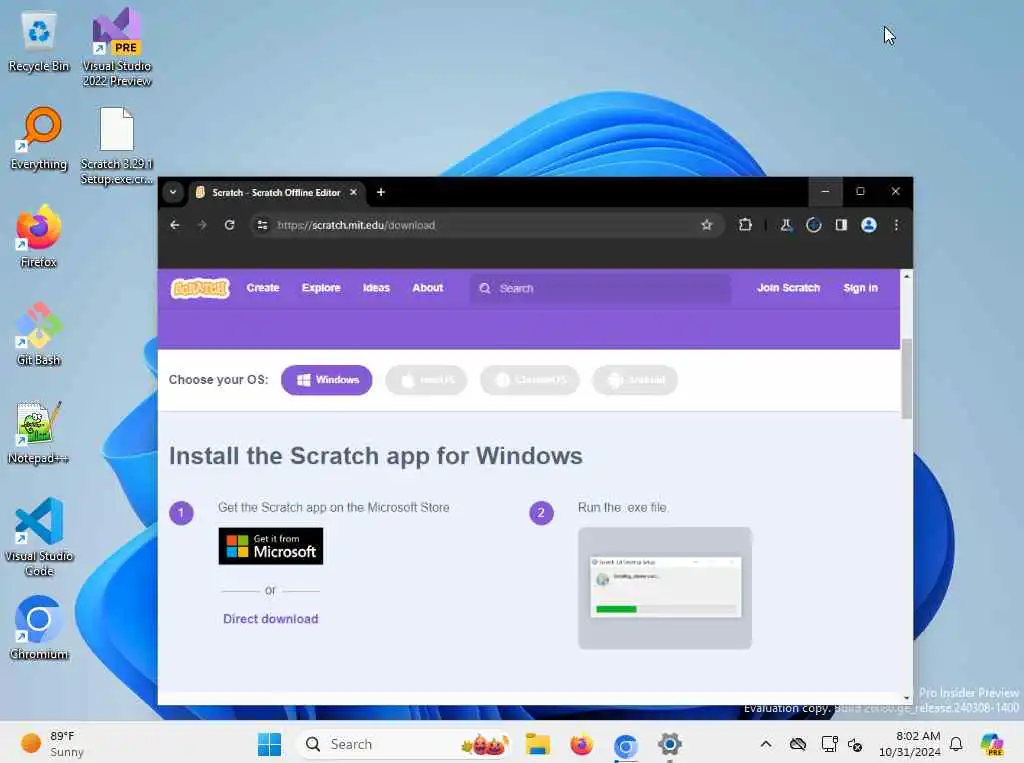Screen dimensions: 1024x763
Task: Open the browser three-dot menu
Action: point(896,225)
